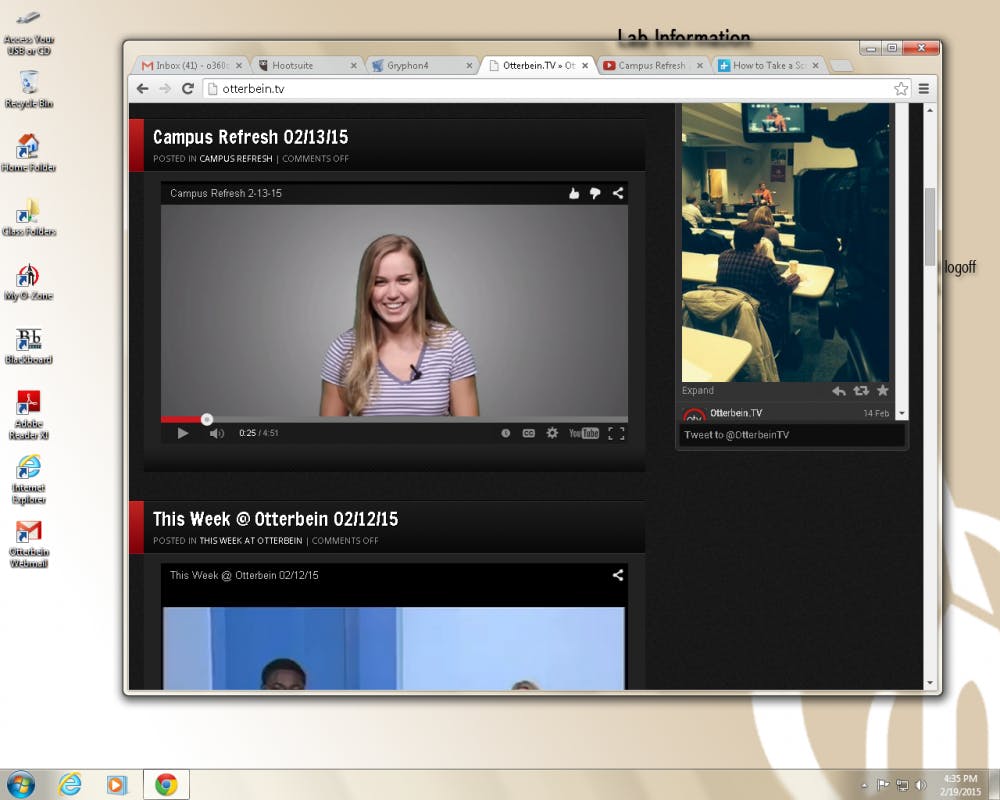The width and height of the screenshot is (1000, 800).
Task: Open the Campus Refresh 02/13/15 post title
Action: coord(250,137)
